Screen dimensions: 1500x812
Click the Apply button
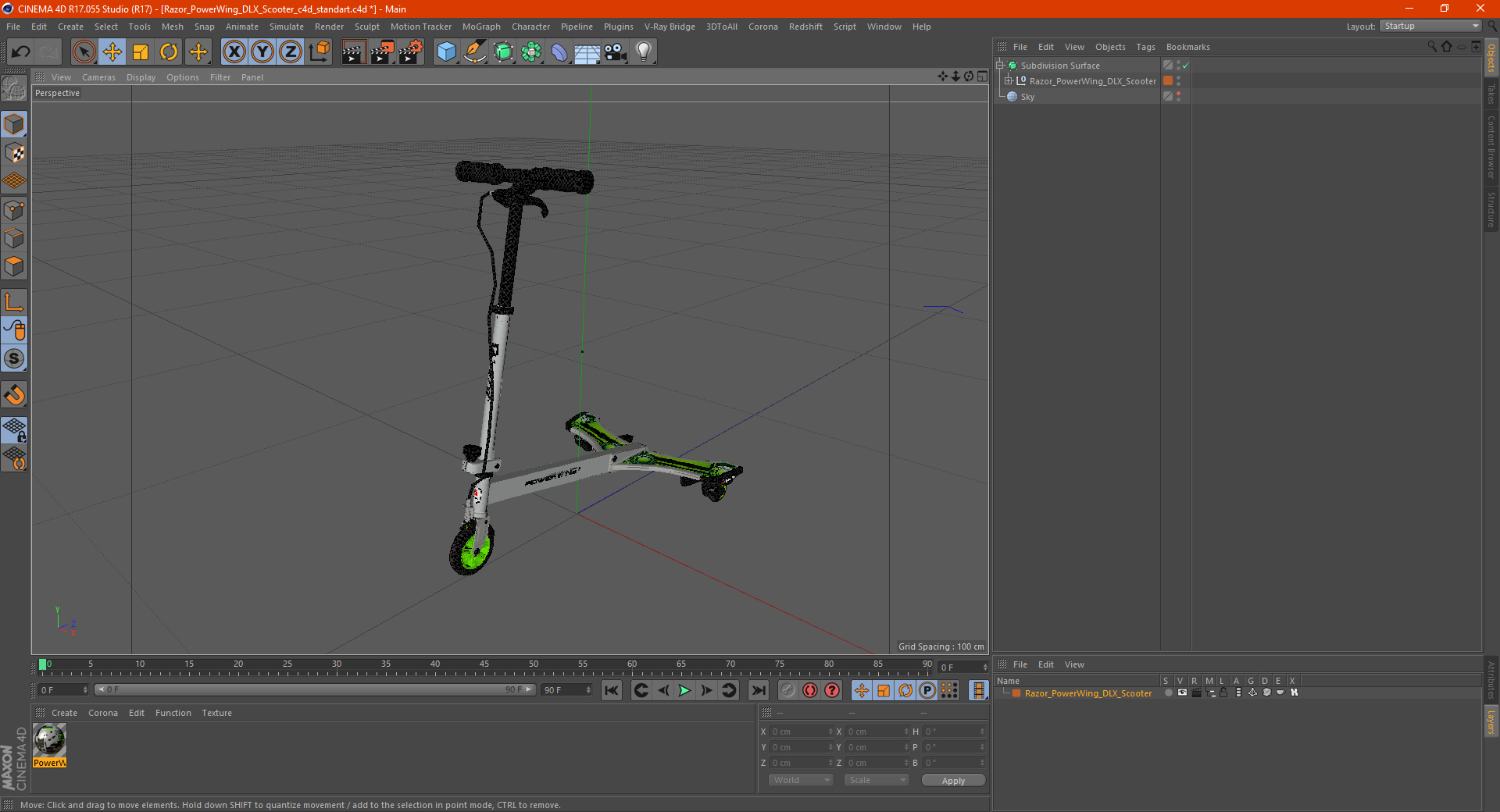[x=953, y=781]
